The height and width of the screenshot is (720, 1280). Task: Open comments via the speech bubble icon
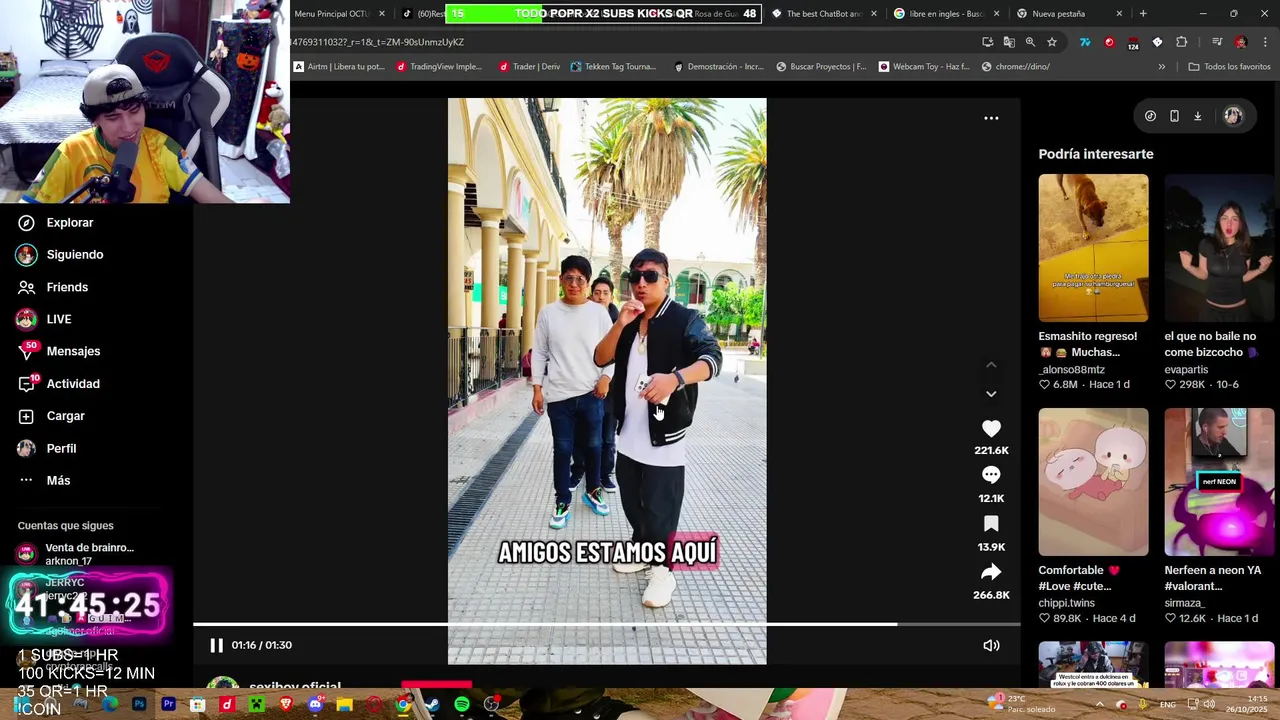coord(991,475)
